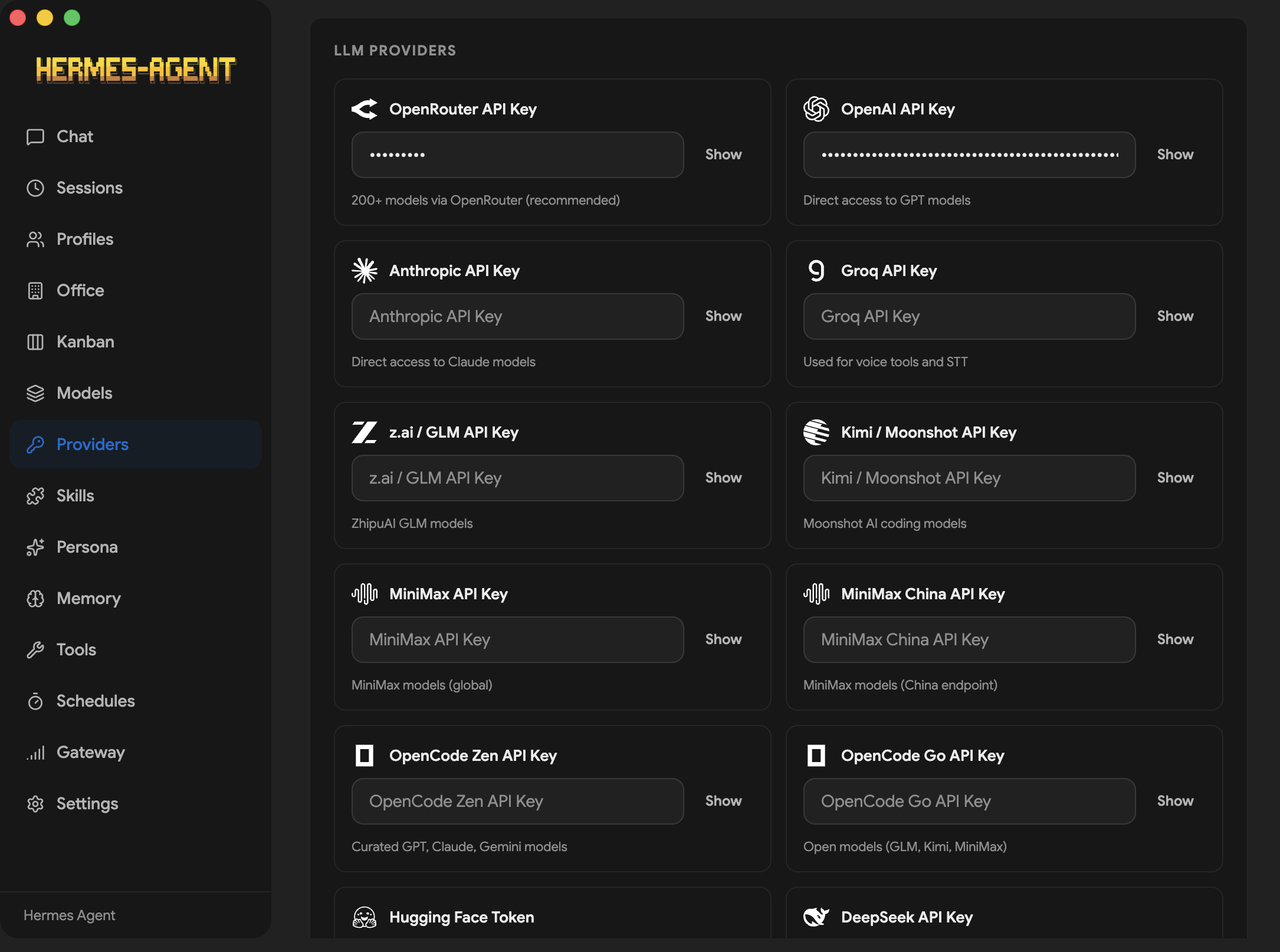The image size is (1280, 952).
Task: Click the z.ai logo icon
Action: (x=365, y=432)
